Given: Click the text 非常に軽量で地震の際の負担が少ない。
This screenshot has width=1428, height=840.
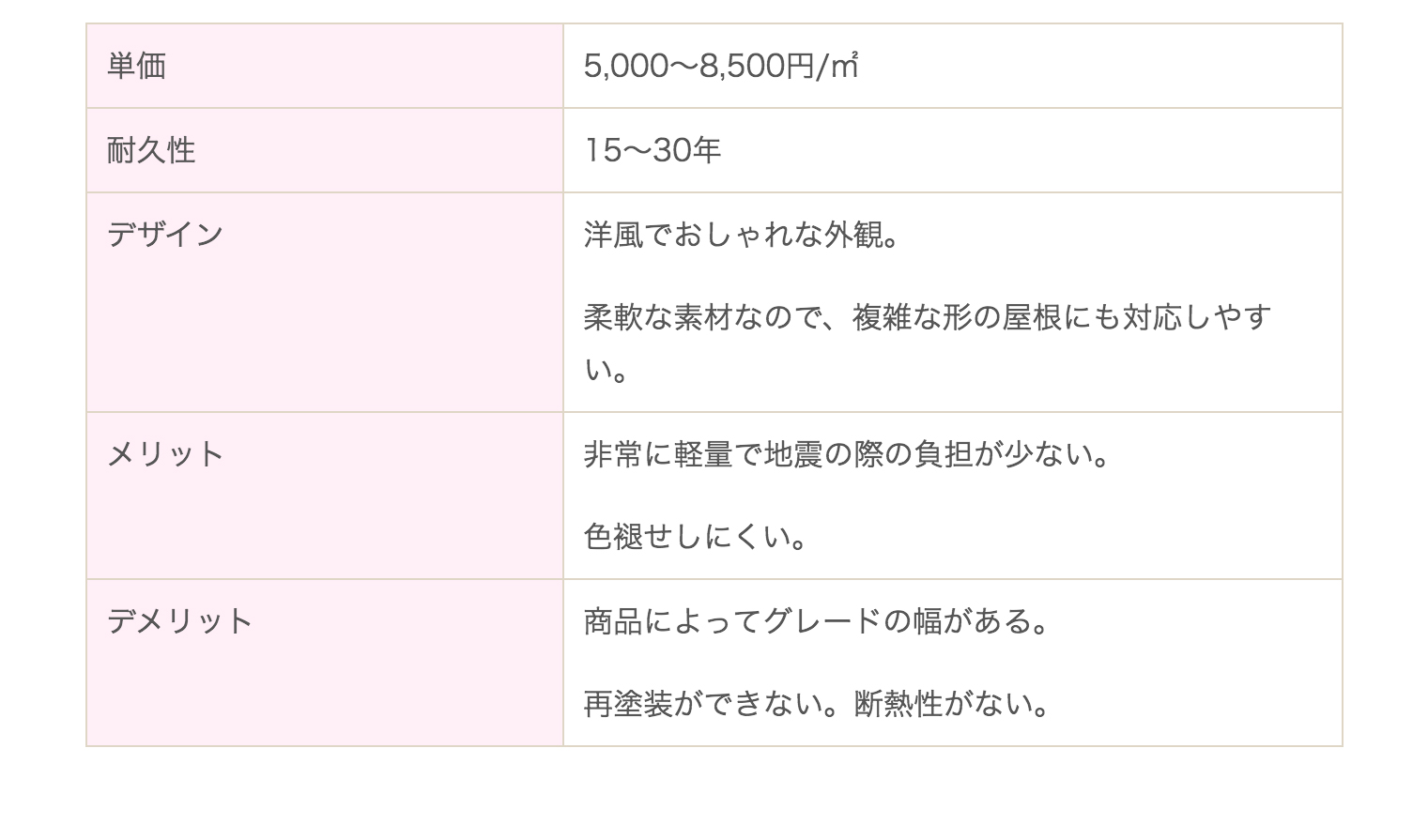Looking at the screenshot, I should pyautogui.click(x=847, y=454).
